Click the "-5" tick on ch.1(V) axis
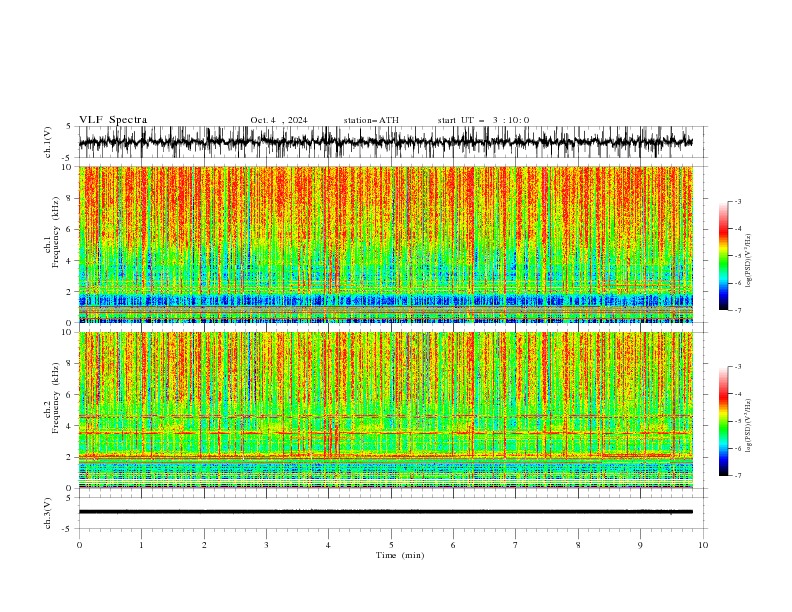This screenshot has width=792, height=612. click(68, 158)
